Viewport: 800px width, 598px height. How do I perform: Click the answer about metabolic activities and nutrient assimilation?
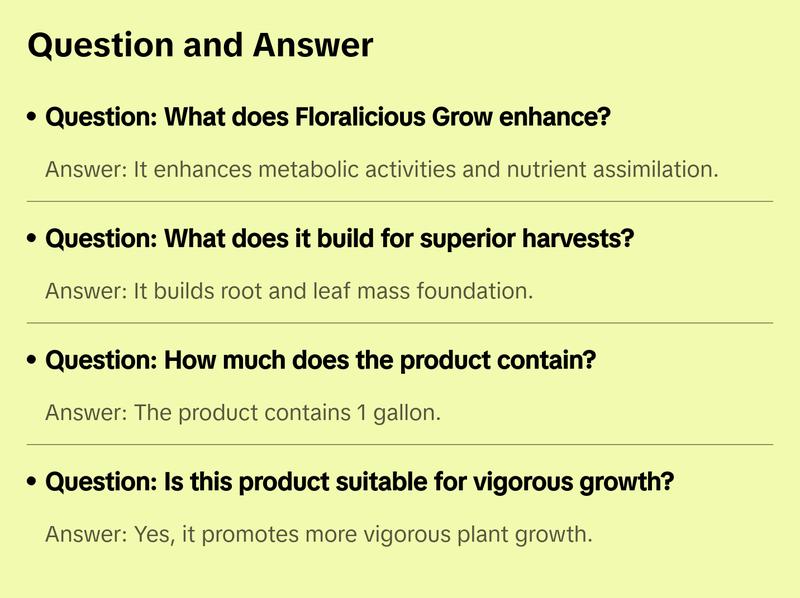382,169
